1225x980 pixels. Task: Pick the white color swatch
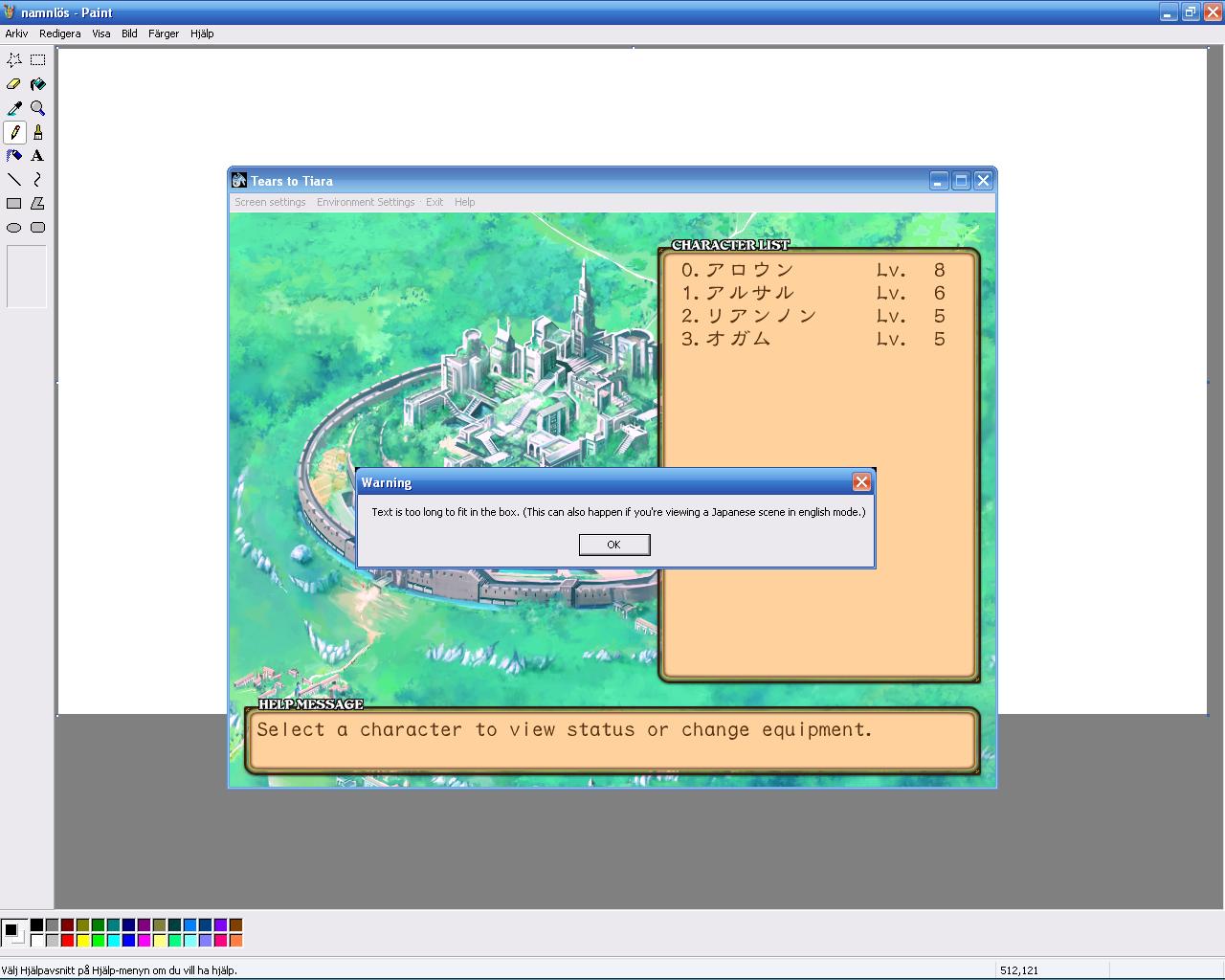[36, 940]
